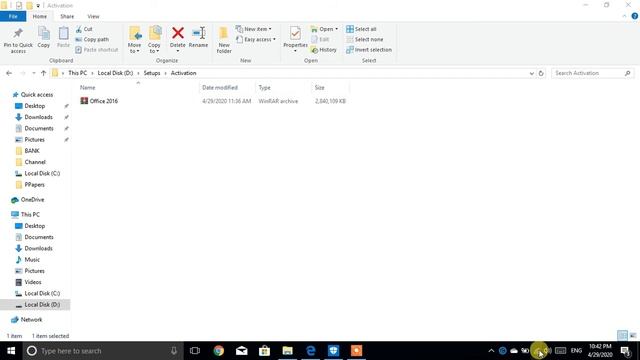Viewport: 640px width, 360px height.
Task: Cut the selected item
Action: pyautogui.click(x=84, y=29)
